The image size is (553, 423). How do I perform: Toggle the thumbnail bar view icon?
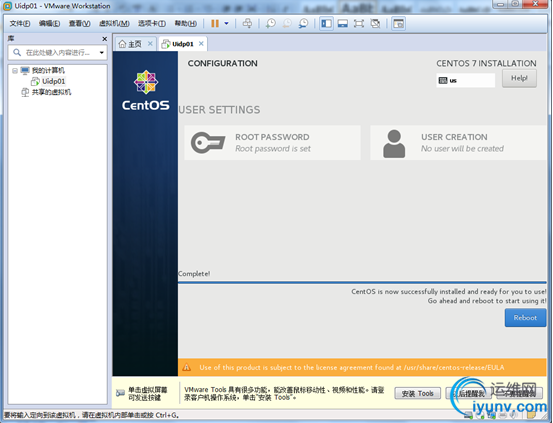342,23
